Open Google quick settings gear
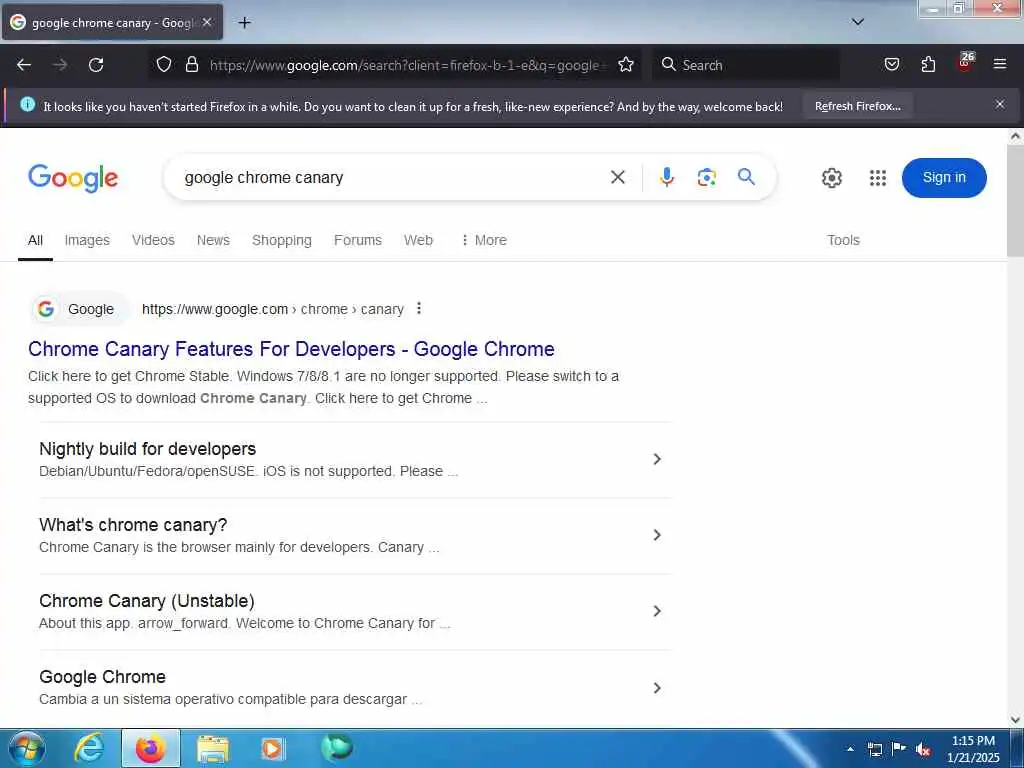This screenshot has width=1024, height=768. click(831, 178)
